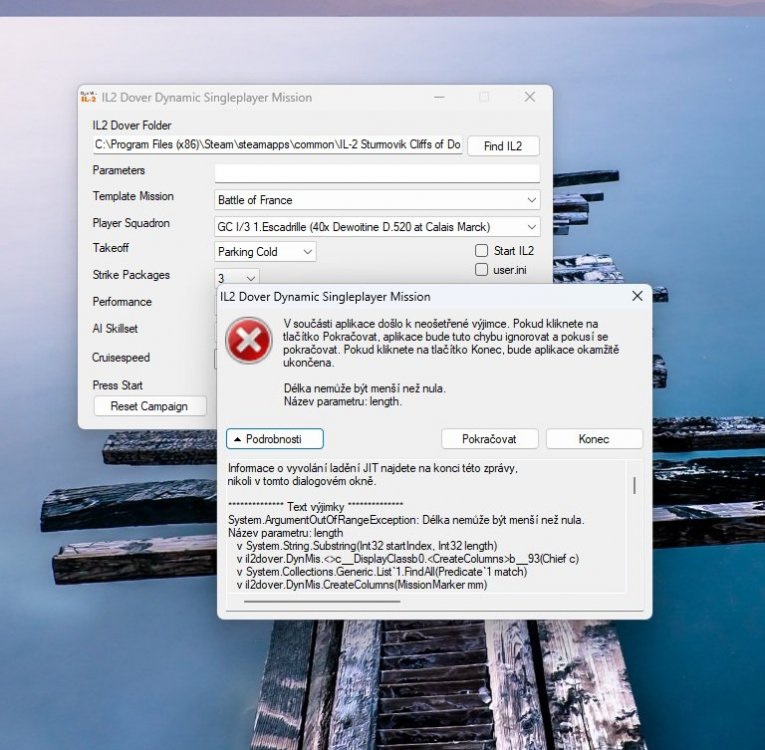Open the Player Squadron dropdown
This screenshot has height=750, width=765.
point(377,227)
